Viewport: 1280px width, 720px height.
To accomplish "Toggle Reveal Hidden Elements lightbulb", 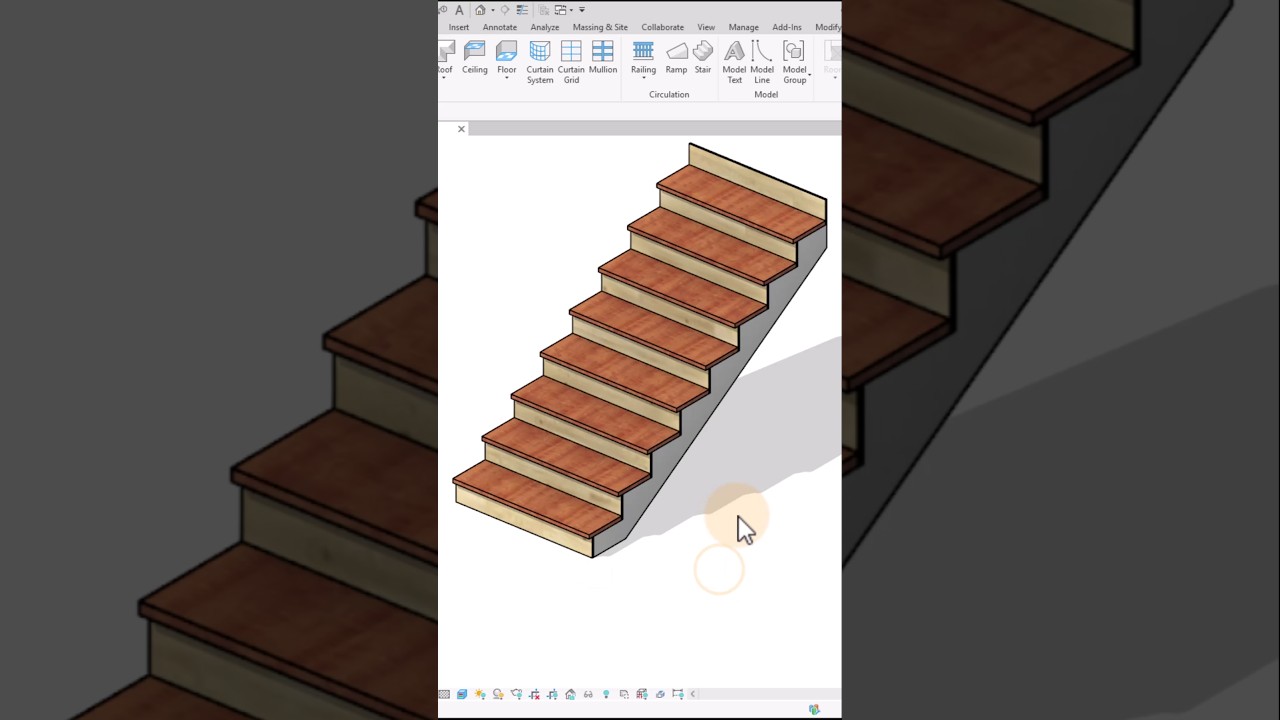I will coord(606,693).
